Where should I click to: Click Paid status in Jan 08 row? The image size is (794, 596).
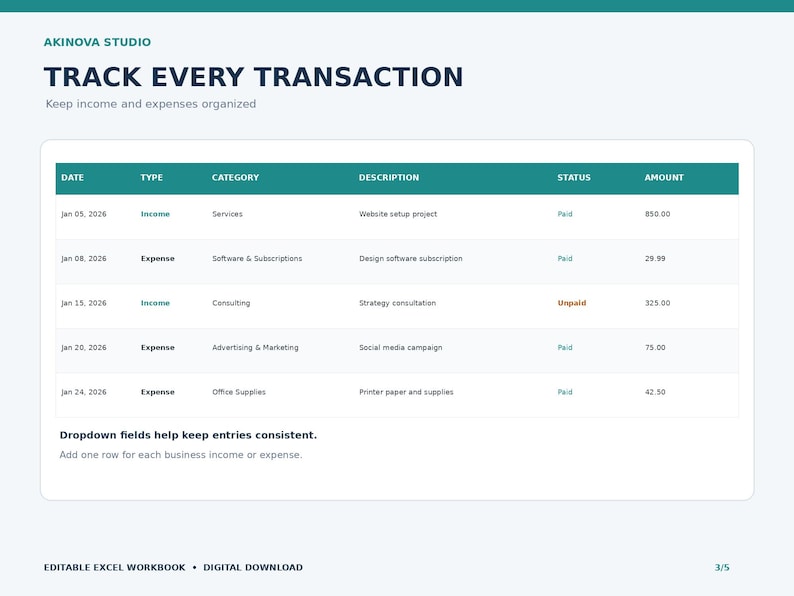pos(565,259)
